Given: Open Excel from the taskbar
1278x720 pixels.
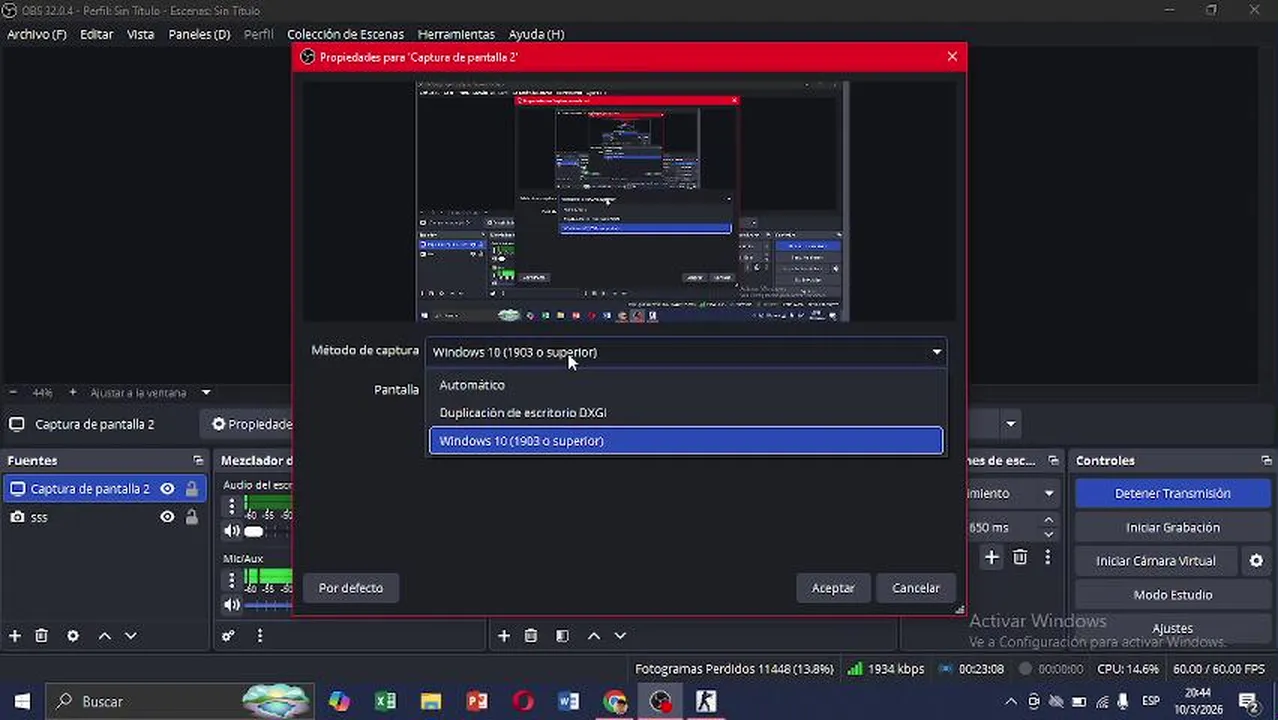Looking at the screenshot, I should (385, 701).
